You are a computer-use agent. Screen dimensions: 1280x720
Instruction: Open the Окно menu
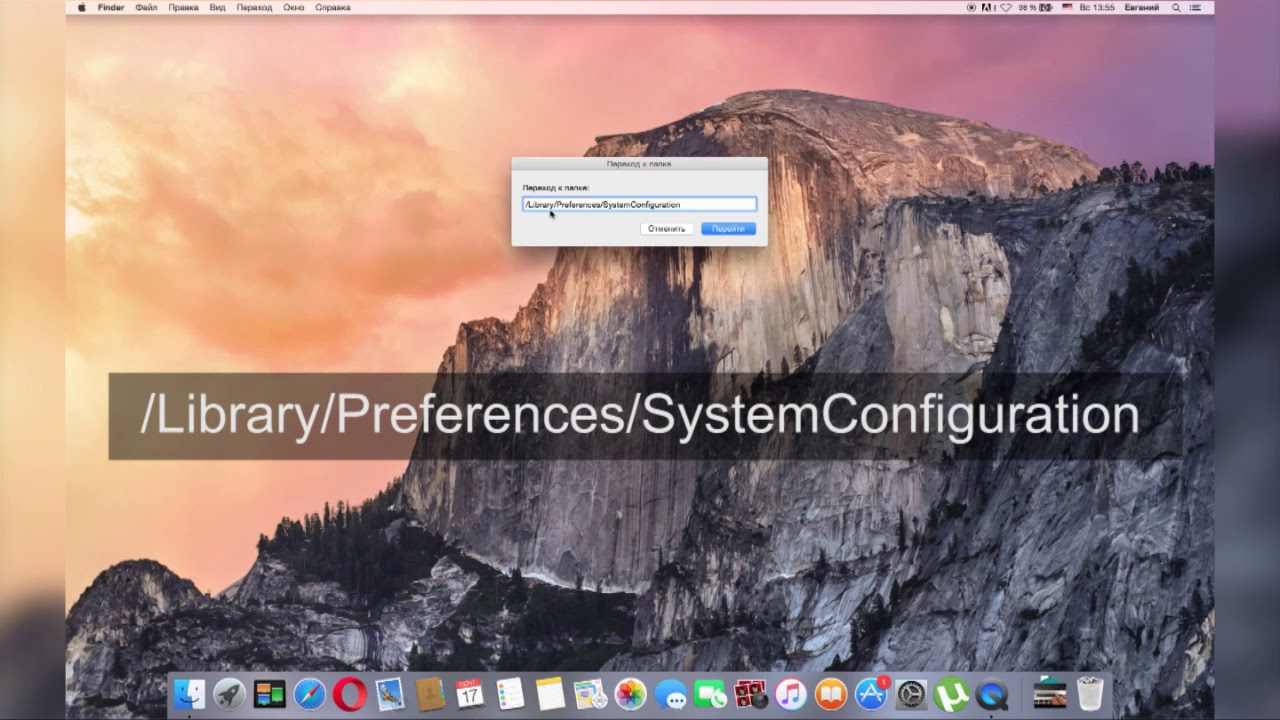coord(293,7)
